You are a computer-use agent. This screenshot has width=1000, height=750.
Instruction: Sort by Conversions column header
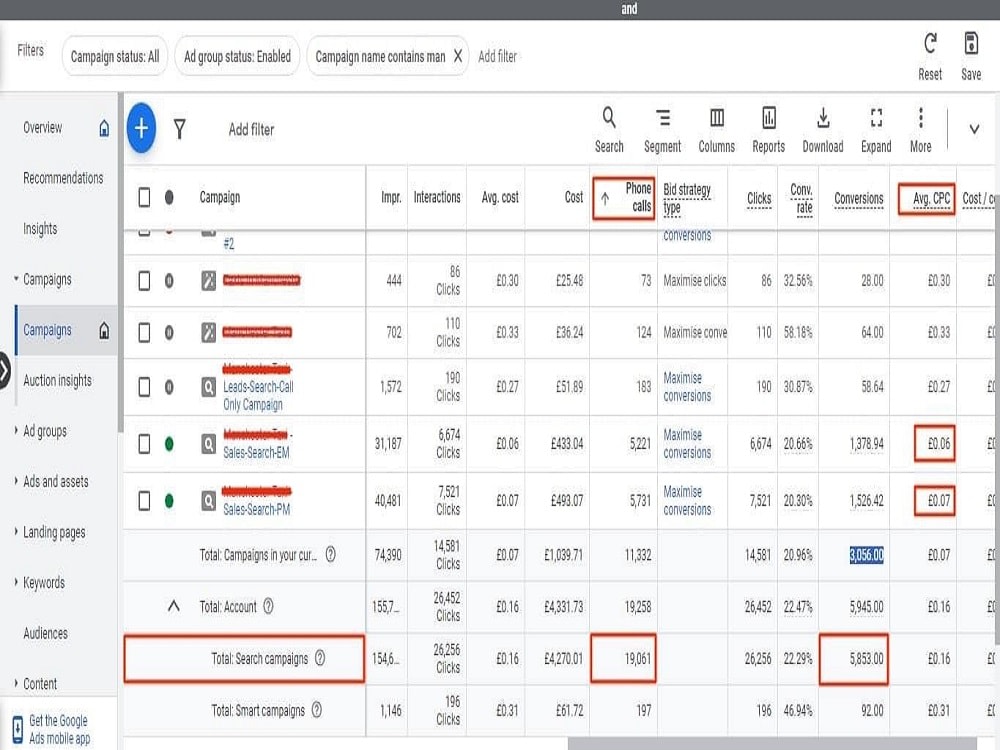point(858,198)
